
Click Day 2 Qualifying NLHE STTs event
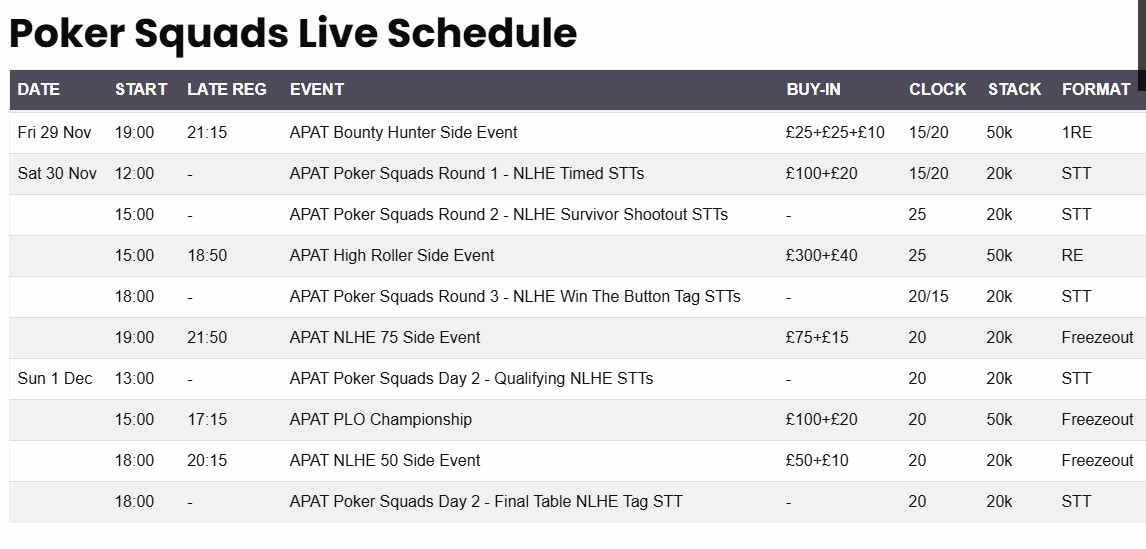pyautogui.click(x=471, y=378)
